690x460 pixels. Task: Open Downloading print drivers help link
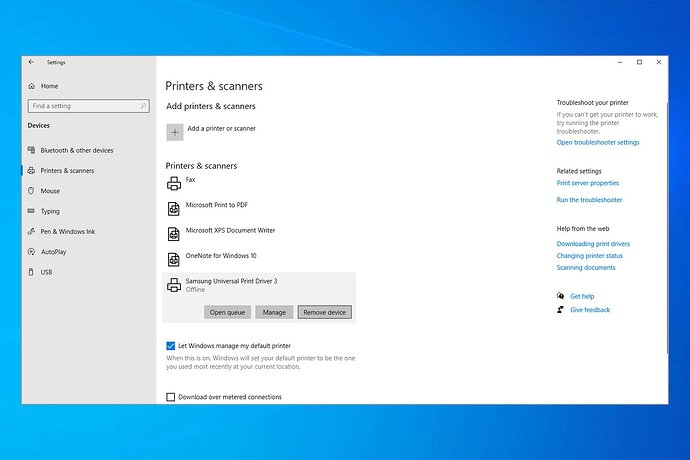coord(593,243)
